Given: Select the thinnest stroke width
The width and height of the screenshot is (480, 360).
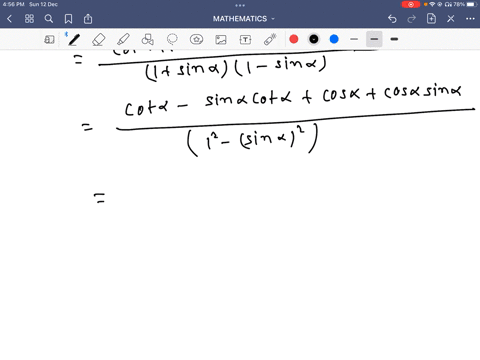Looking at the screenshot, I should pos(354,39).
